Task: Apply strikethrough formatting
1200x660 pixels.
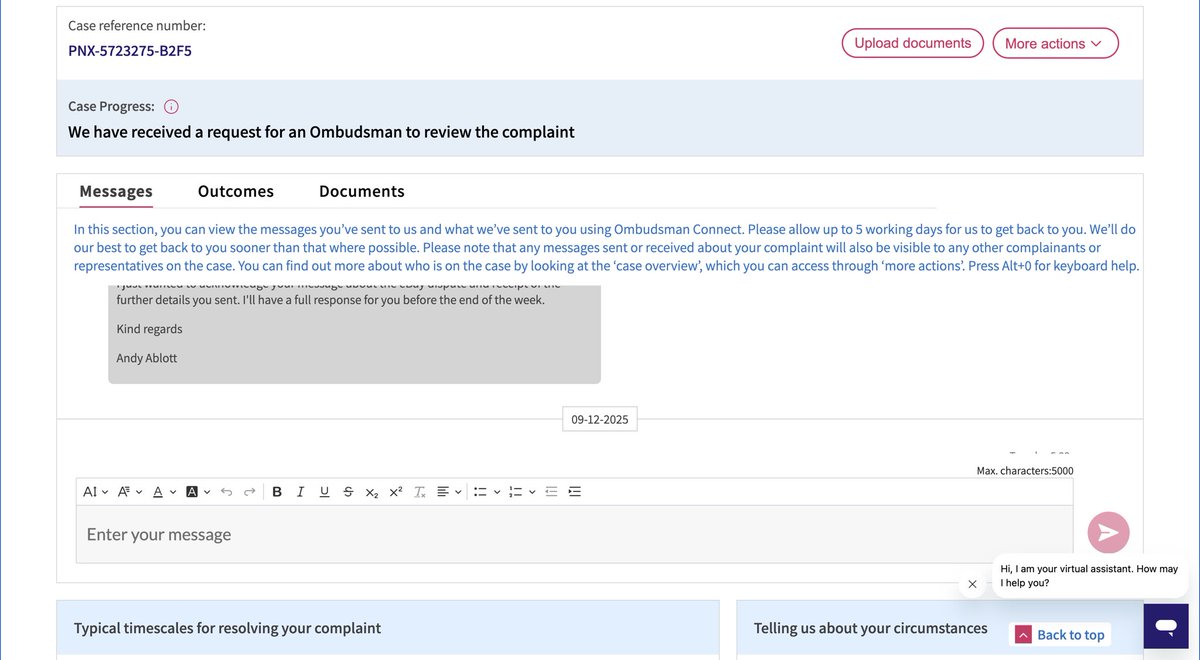Action: pos(348,491)
